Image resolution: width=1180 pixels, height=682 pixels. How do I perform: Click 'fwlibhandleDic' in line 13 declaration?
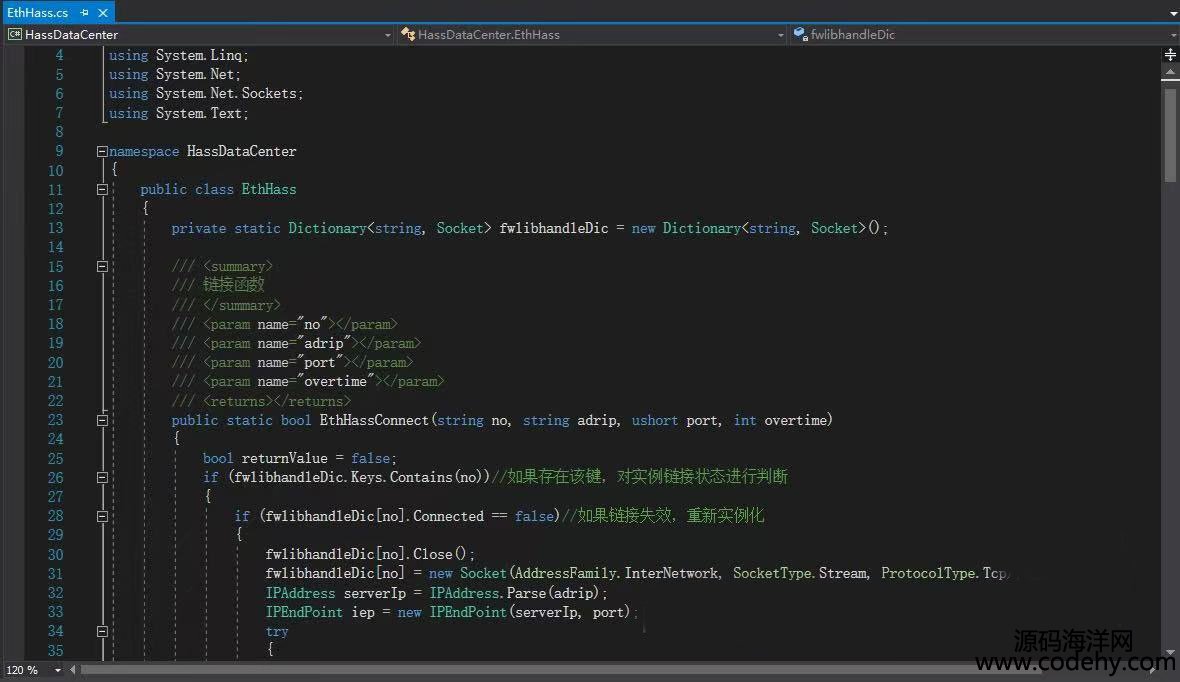click(x=554, y=228)
